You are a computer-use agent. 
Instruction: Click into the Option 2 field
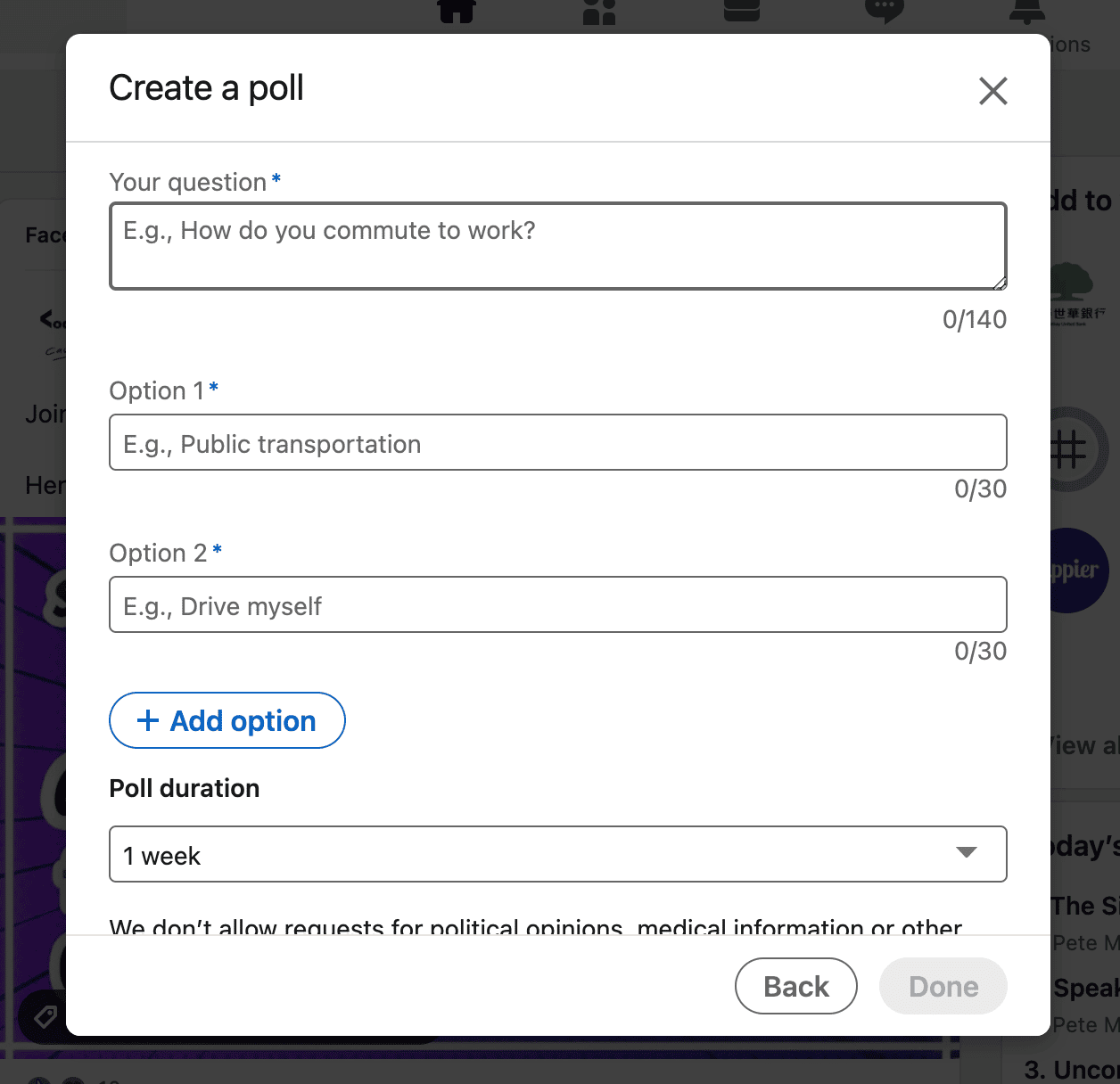557,604
